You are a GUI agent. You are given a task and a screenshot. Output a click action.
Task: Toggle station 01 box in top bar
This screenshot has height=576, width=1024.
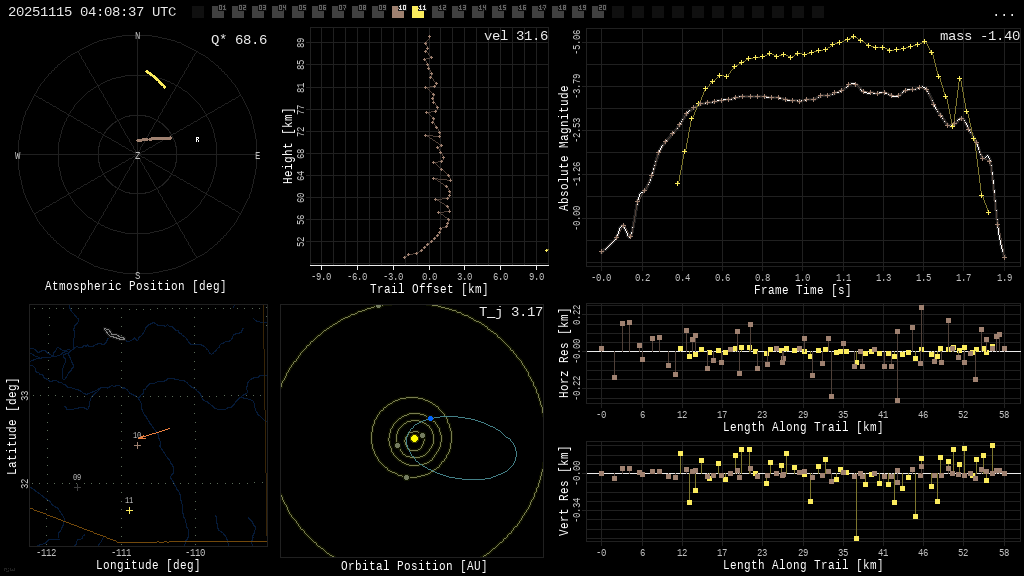click(x=218, y=12)
